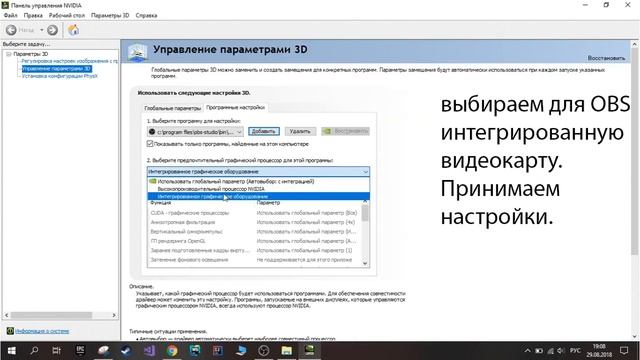Image resolution: width=640 pixels, height=360 pixels.
Task: Click the settings list scrollbar down arrow
Action: point(365,263)
